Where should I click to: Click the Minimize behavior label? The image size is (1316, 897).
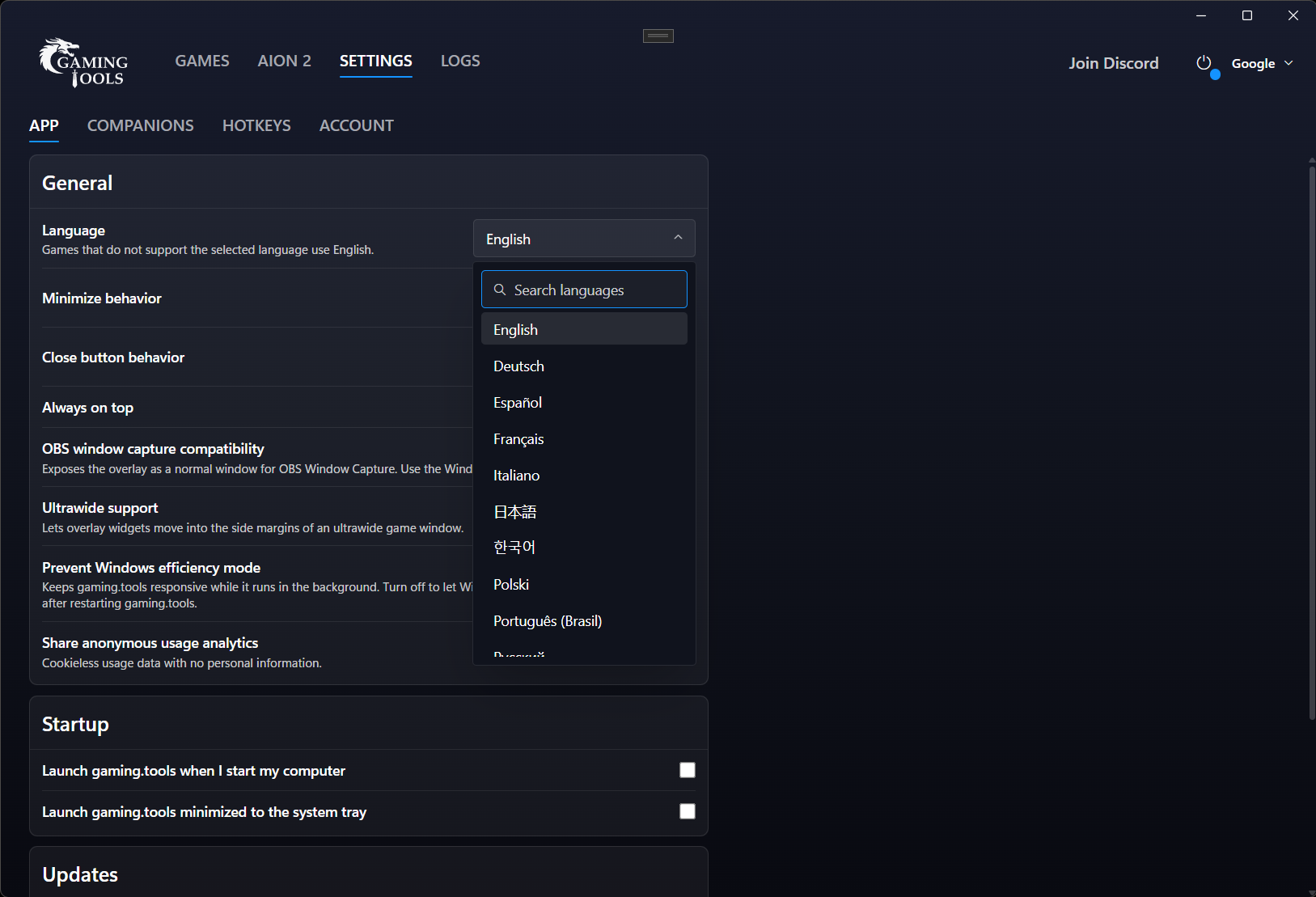click(x=102, y=298)
